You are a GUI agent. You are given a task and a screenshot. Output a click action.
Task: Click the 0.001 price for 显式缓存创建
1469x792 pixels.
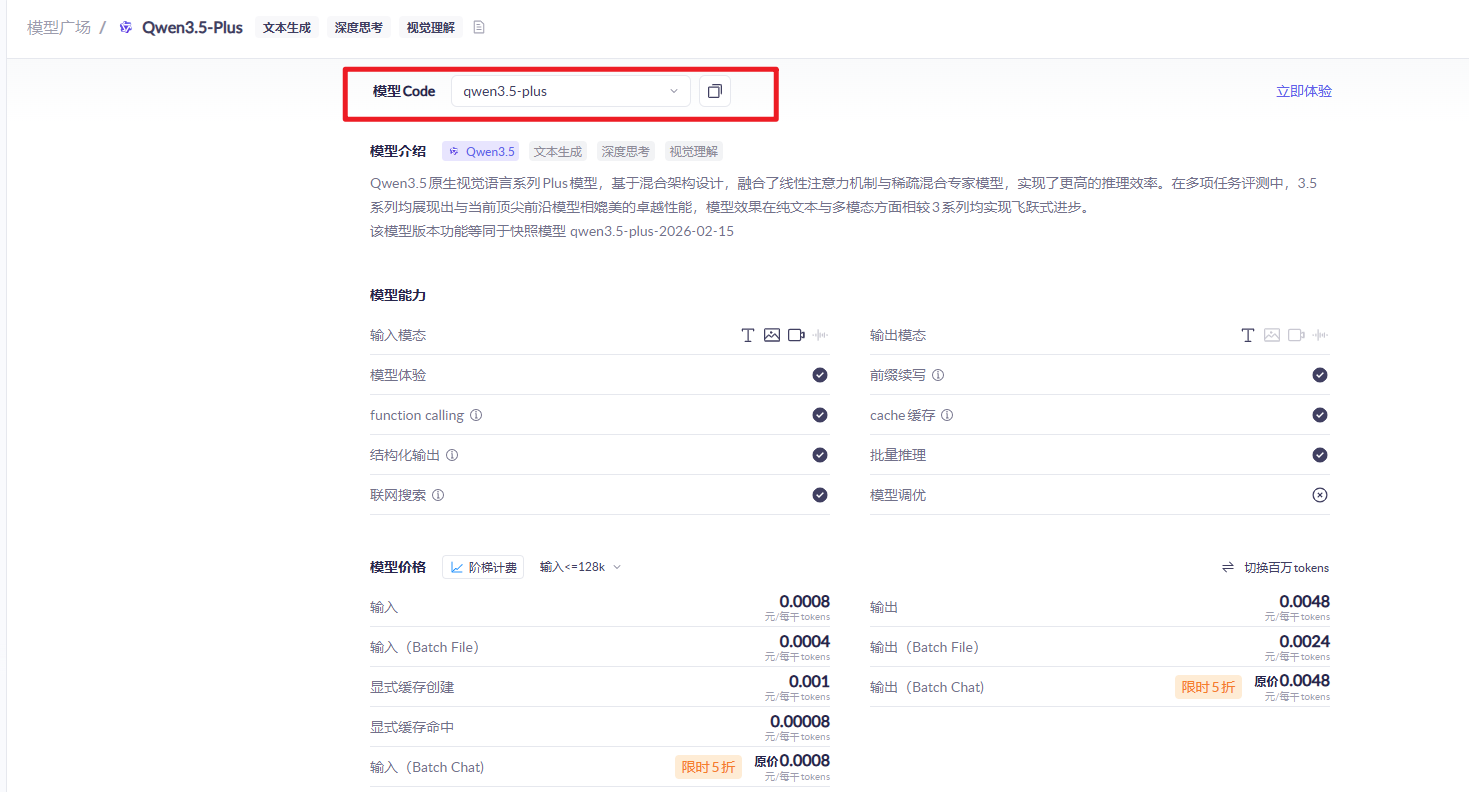pos(809,681)
